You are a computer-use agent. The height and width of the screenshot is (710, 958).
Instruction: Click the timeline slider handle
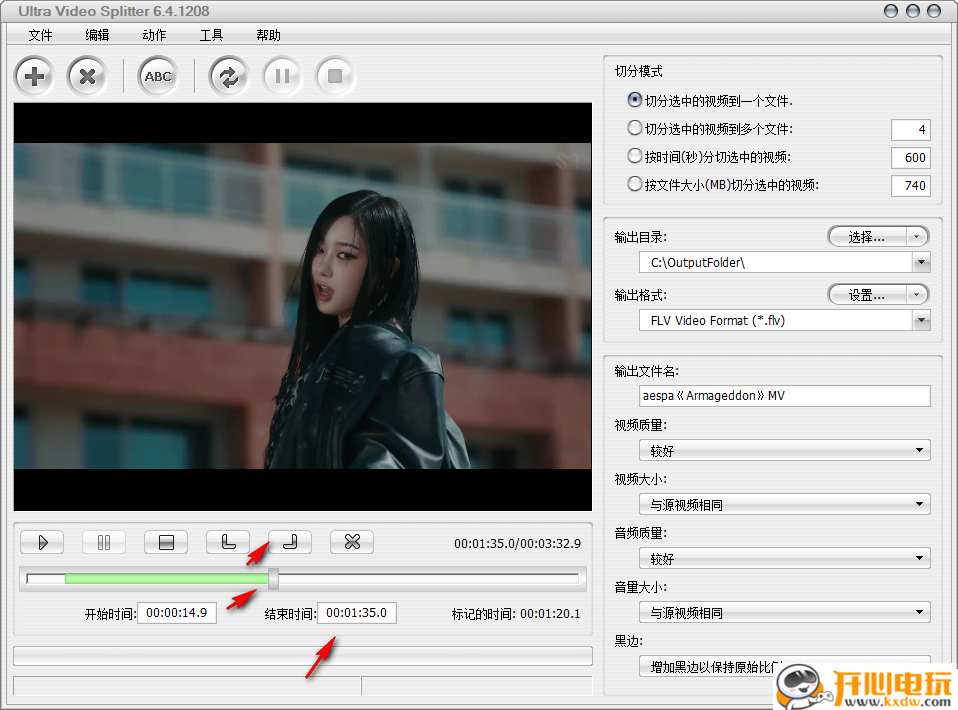(273, 578)
